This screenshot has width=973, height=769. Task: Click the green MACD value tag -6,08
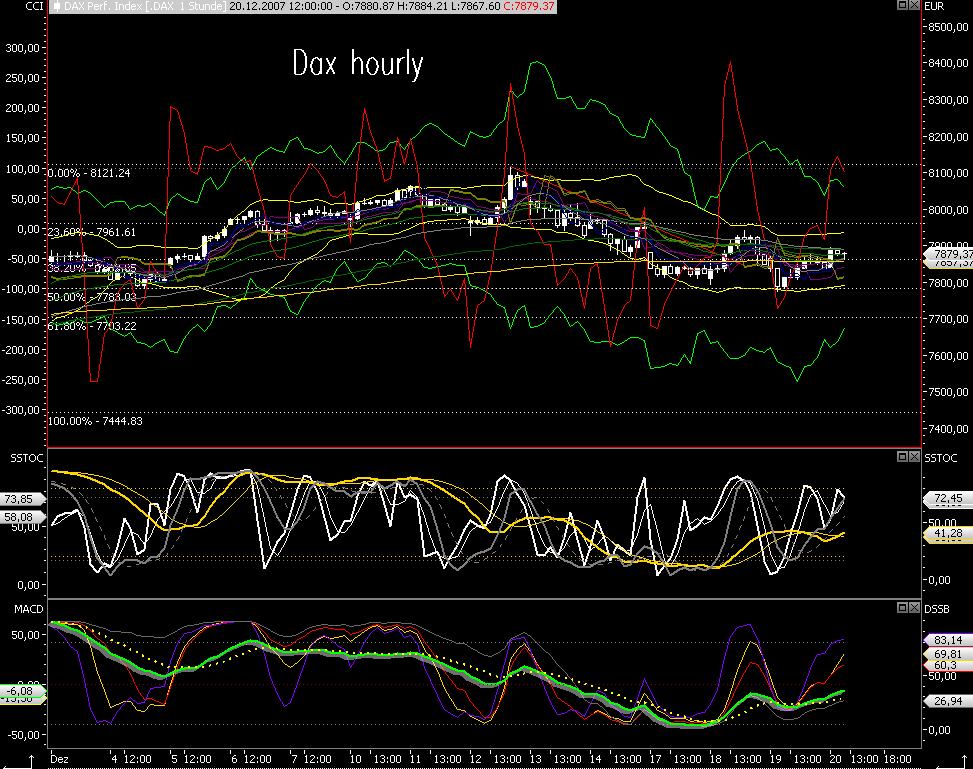click(x=22, y=691)
